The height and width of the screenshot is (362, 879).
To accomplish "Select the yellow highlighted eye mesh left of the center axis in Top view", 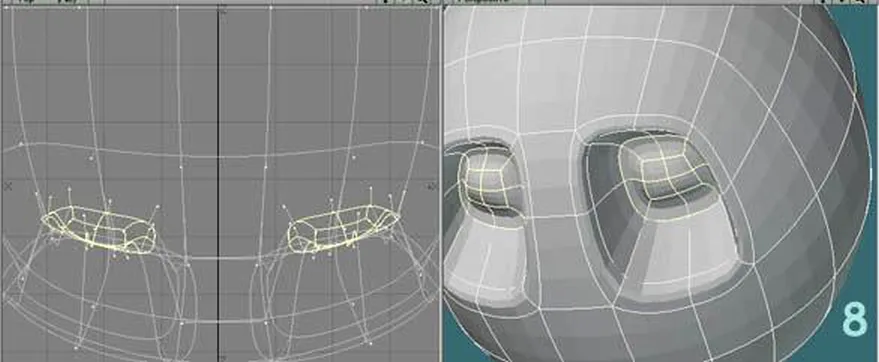I will pos(99,229).
